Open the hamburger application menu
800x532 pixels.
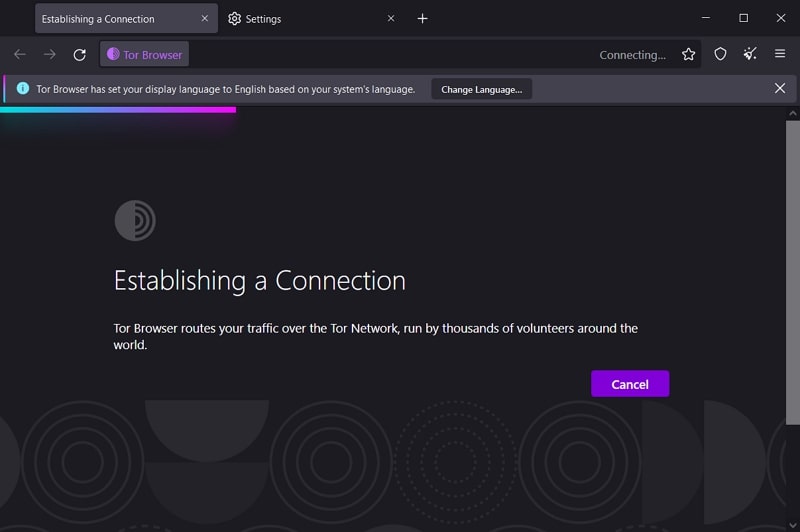[x=780, y=55]
